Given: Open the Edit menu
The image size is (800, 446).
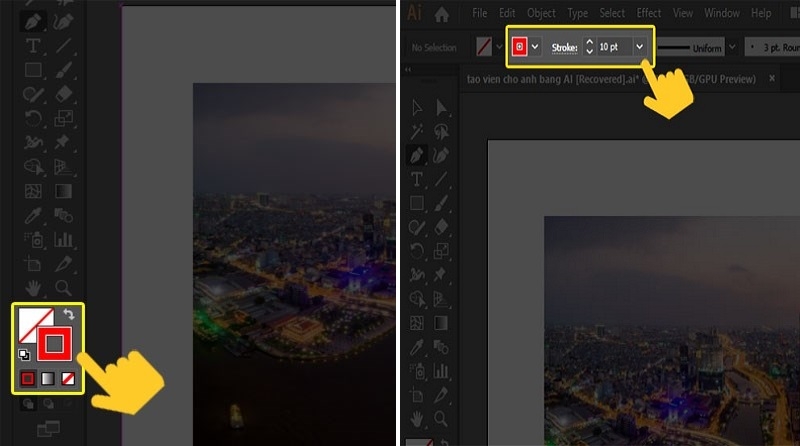Looking at the screenshot, I should pyautogui.click(x=507, y=13).
